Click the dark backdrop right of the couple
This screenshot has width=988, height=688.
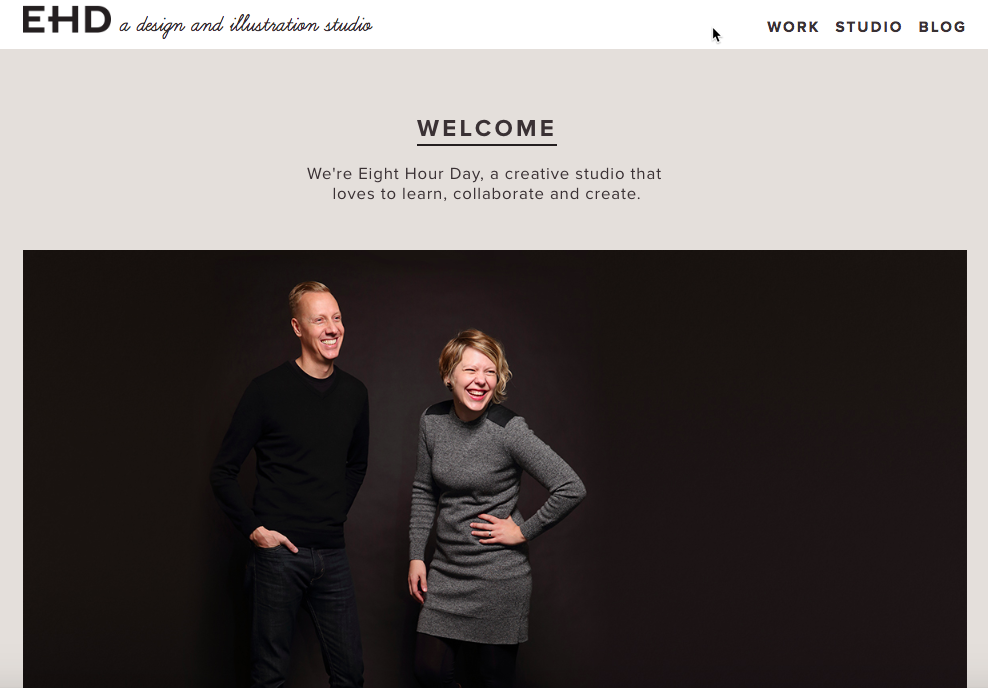pos(775,466)
